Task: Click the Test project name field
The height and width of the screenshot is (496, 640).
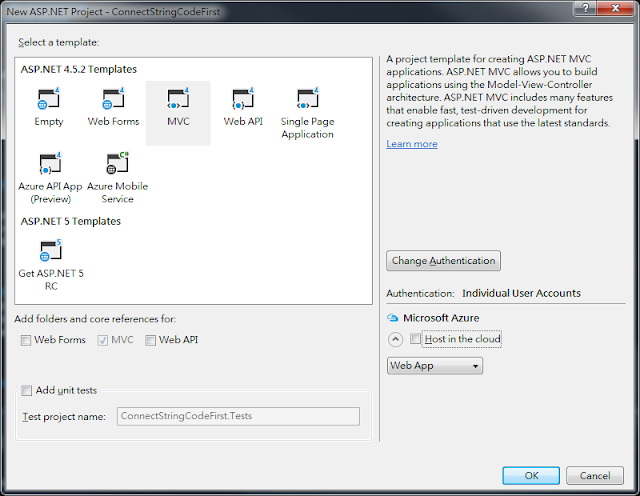Action: pyautogui.click(x=238, y=416)
